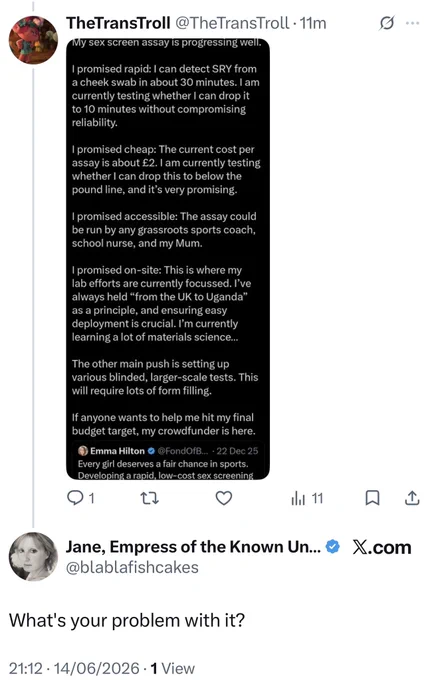This screenshot has width=424, height=680.
Task: Tap the share upload arrow icon
Action: [412, 498]
